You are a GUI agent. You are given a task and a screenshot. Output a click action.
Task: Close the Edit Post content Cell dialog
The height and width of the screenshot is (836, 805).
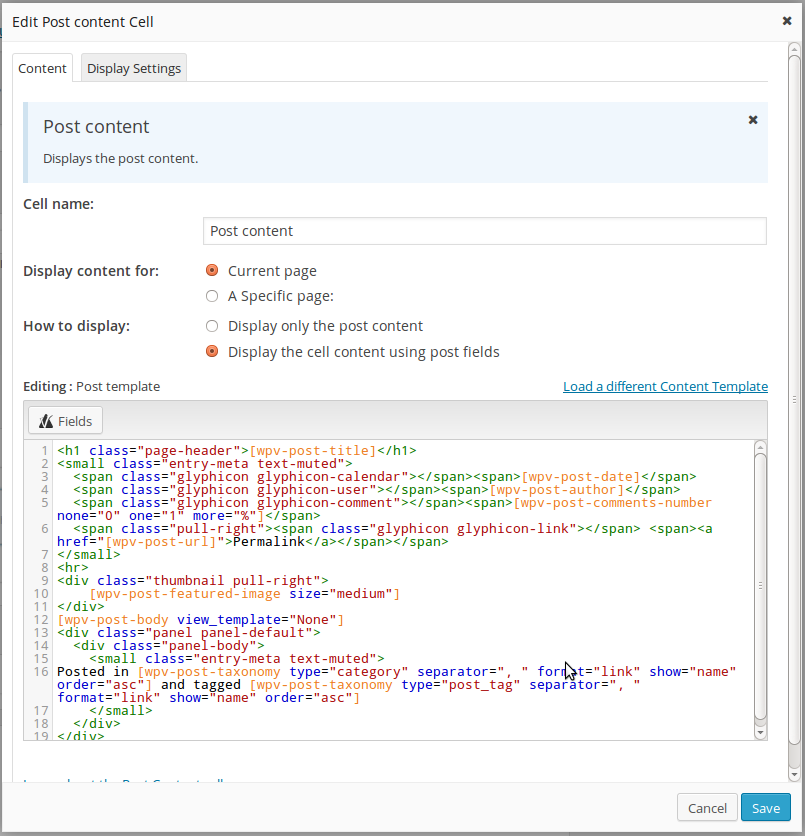(x=787, y=21)
